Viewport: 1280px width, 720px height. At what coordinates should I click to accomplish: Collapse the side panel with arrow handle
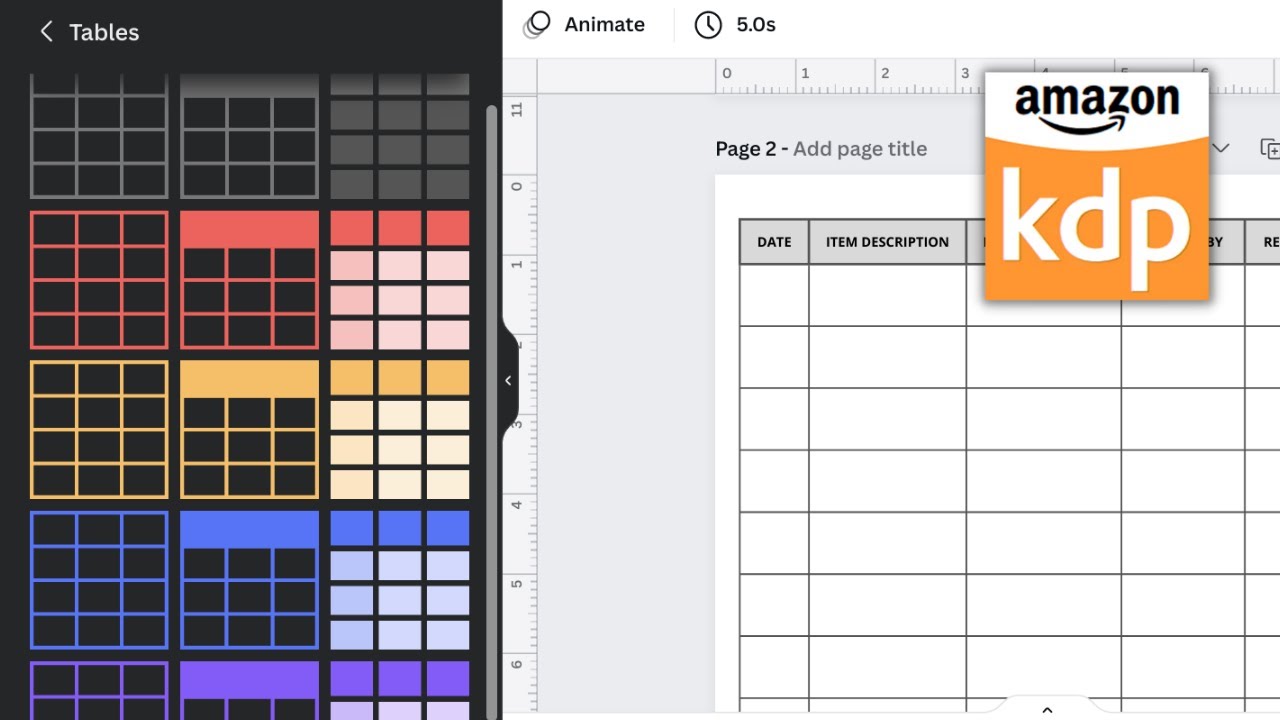coord(508,380)
